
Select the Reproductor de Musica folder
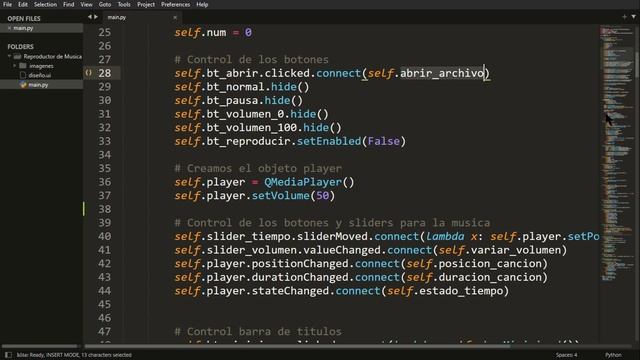click(x=52, y=56)
